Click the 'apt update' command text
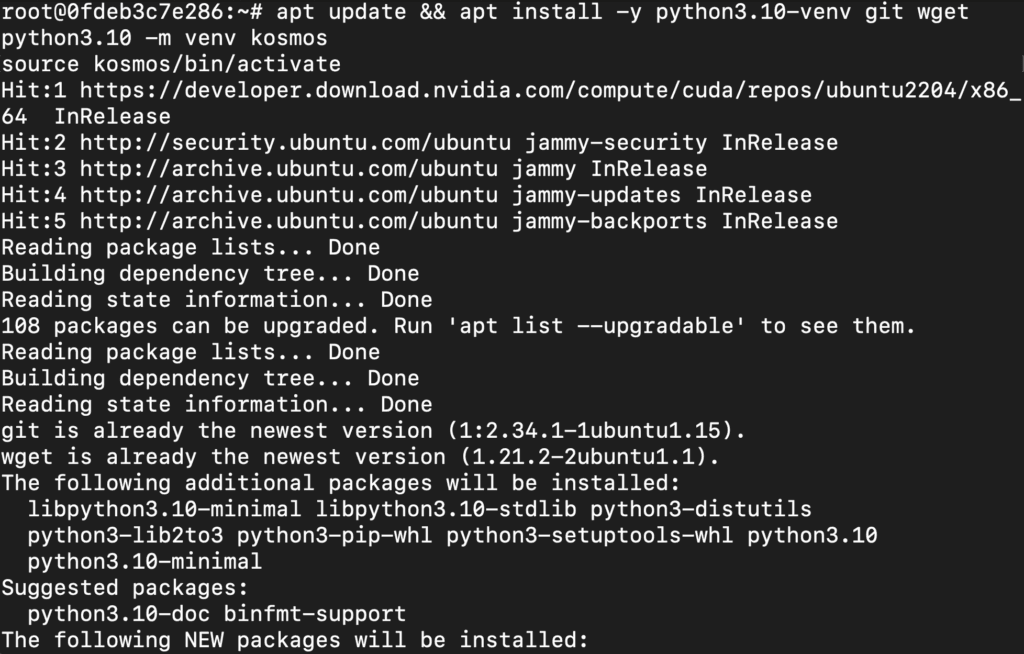This screenshot has width=1024, height=654. pos(341,12)
